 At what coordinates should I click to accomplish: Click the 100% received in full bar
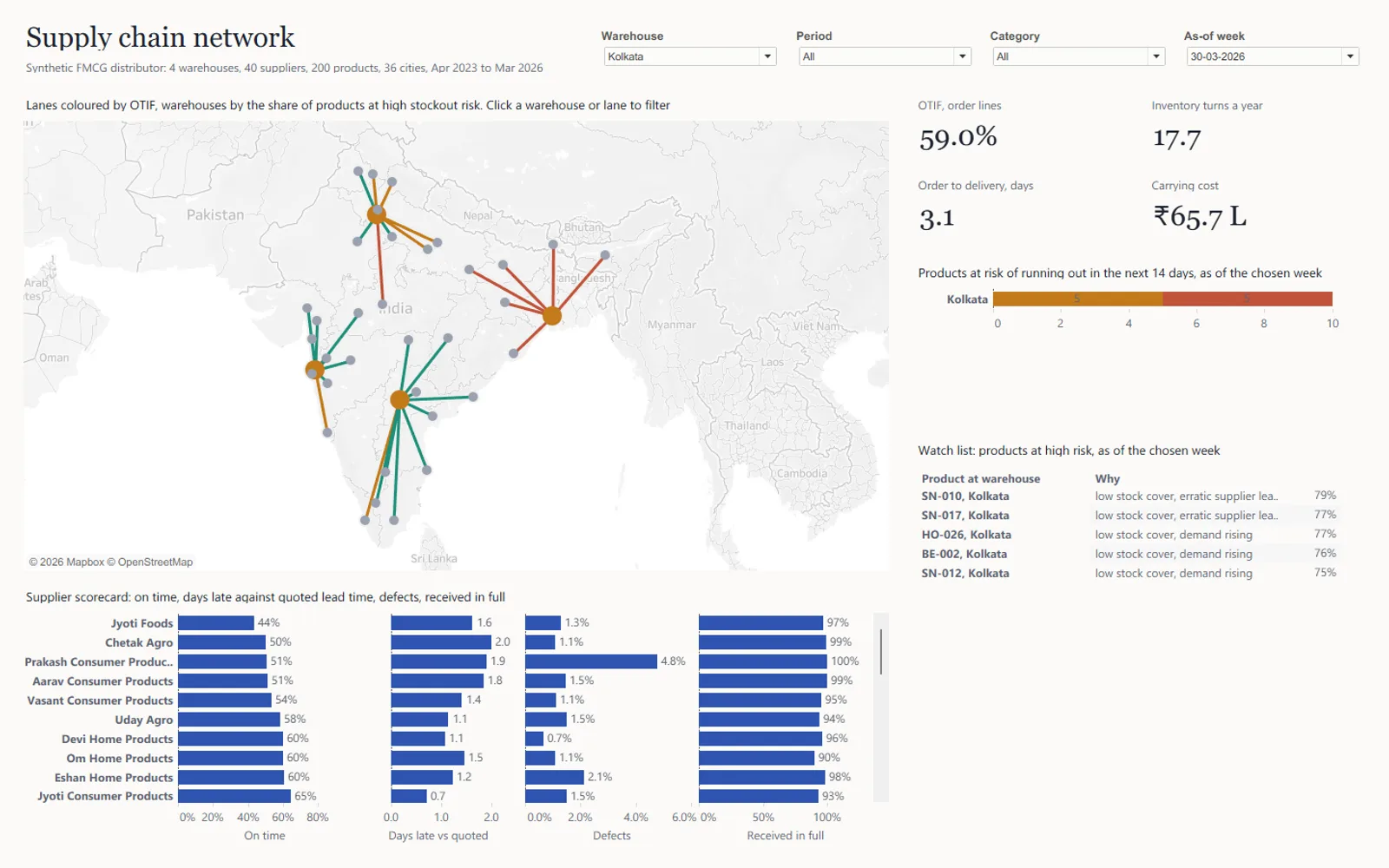point(763,661)
